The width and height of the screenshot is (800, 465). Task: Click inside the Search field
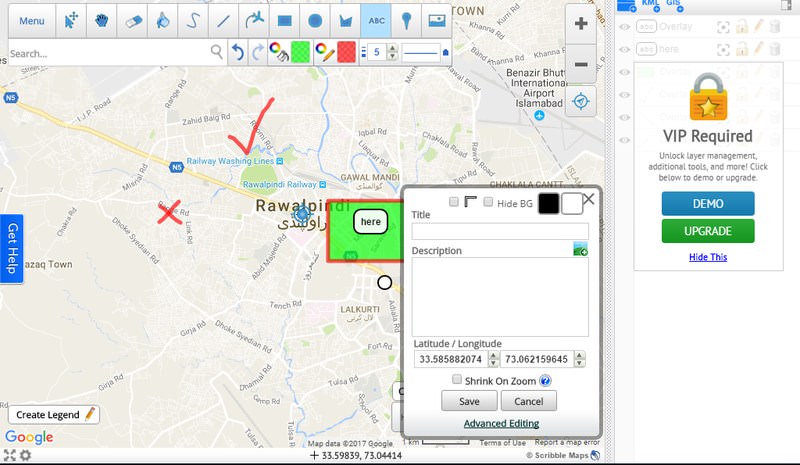coord(109,53)
